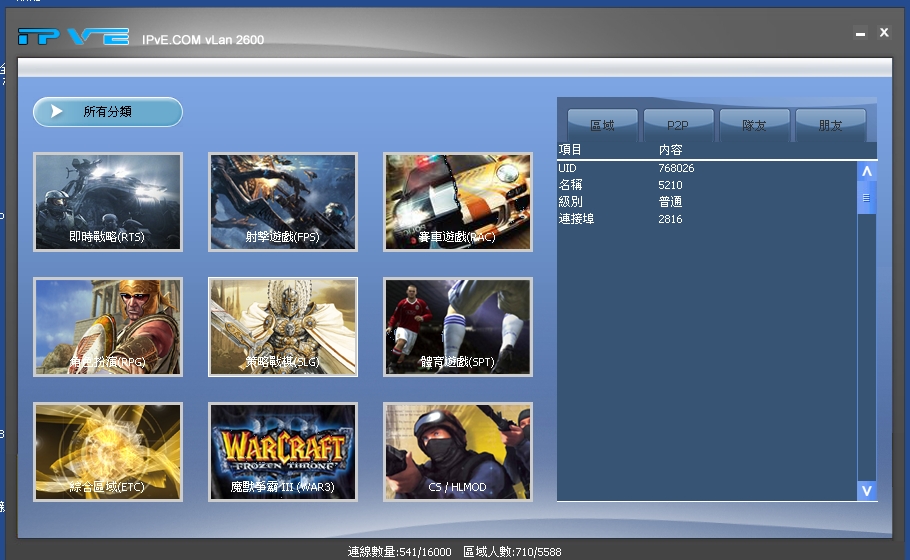Click the 項目 column header
Viewport: 910px width, 560px height.
click(x=571, y=150)
